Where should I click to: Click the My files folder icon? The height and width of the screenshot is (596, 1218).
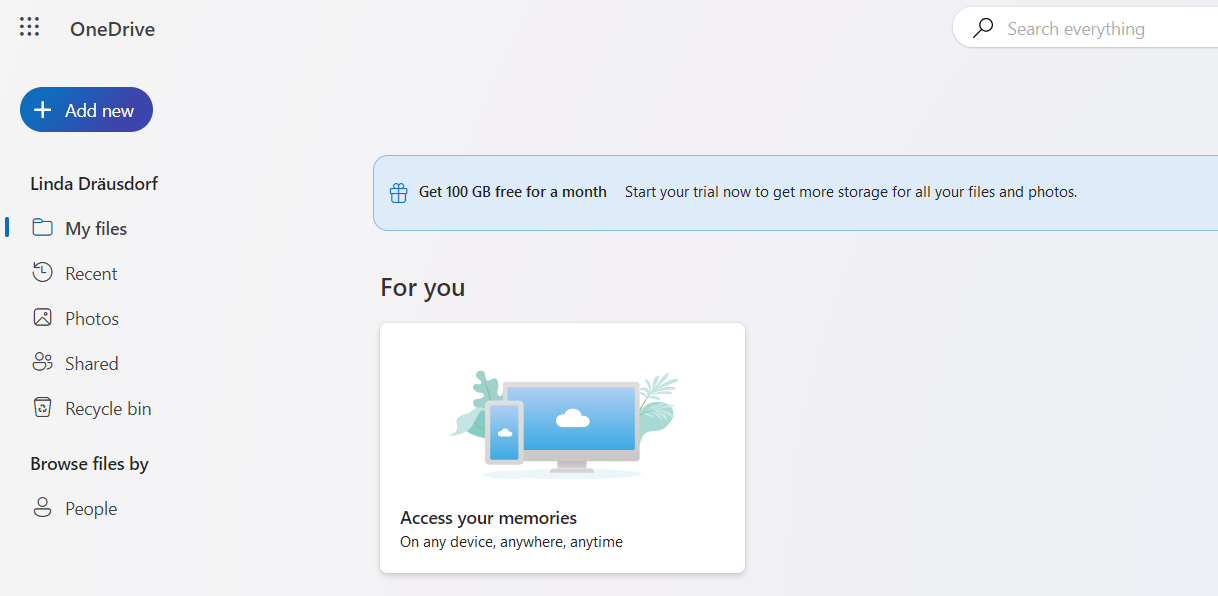[42, 228]
